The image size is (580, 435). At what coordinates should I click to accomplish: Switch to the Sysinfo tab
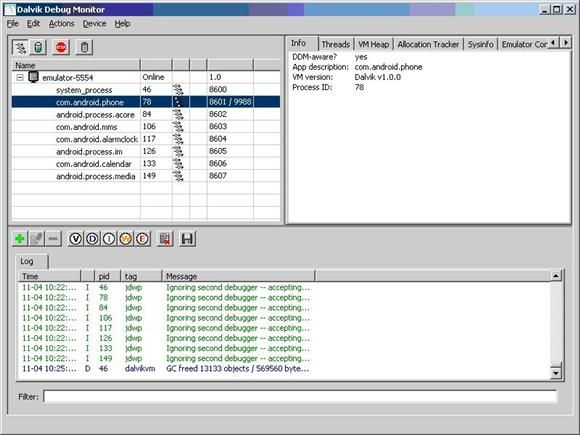(x=480, y=44)
